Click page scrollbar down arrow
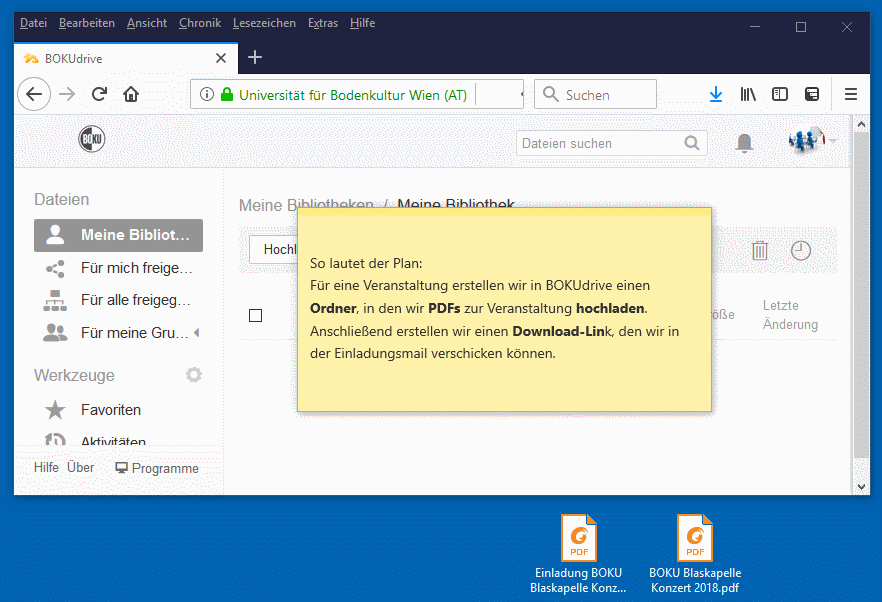 click(x=861, y=487)
